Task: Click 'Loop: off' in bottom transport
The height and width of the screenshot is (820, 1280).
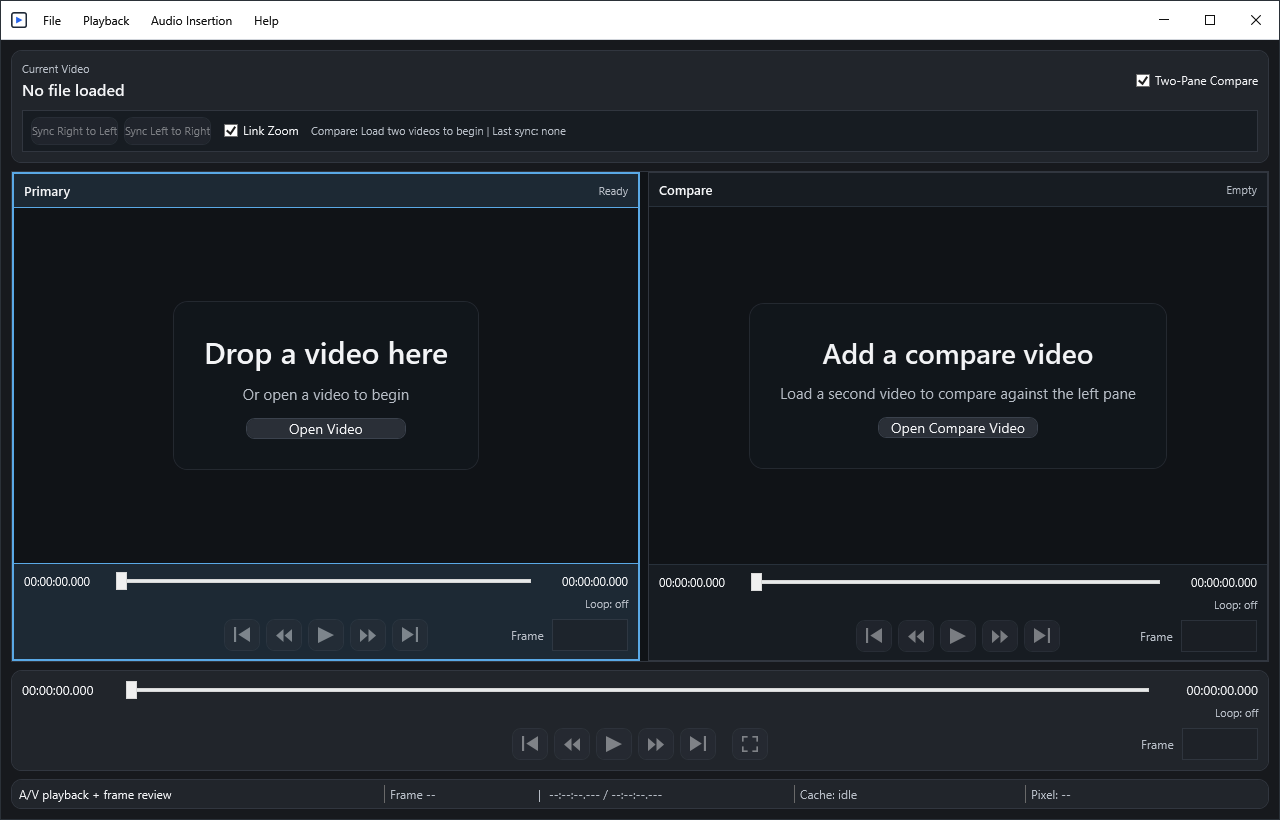Action: click(x=1236, y=713)
